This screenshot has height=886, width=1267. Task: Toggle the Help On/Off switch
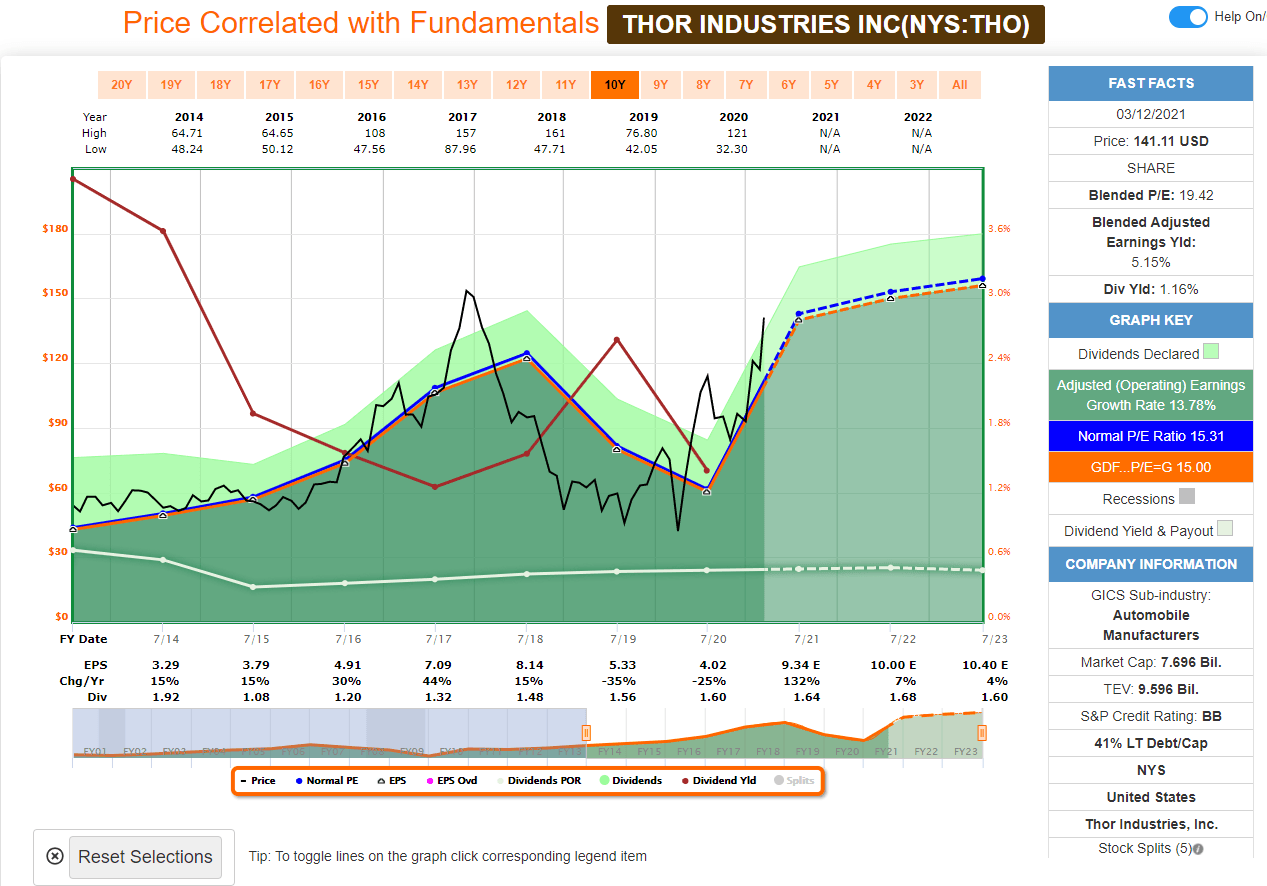[1188, 17]
